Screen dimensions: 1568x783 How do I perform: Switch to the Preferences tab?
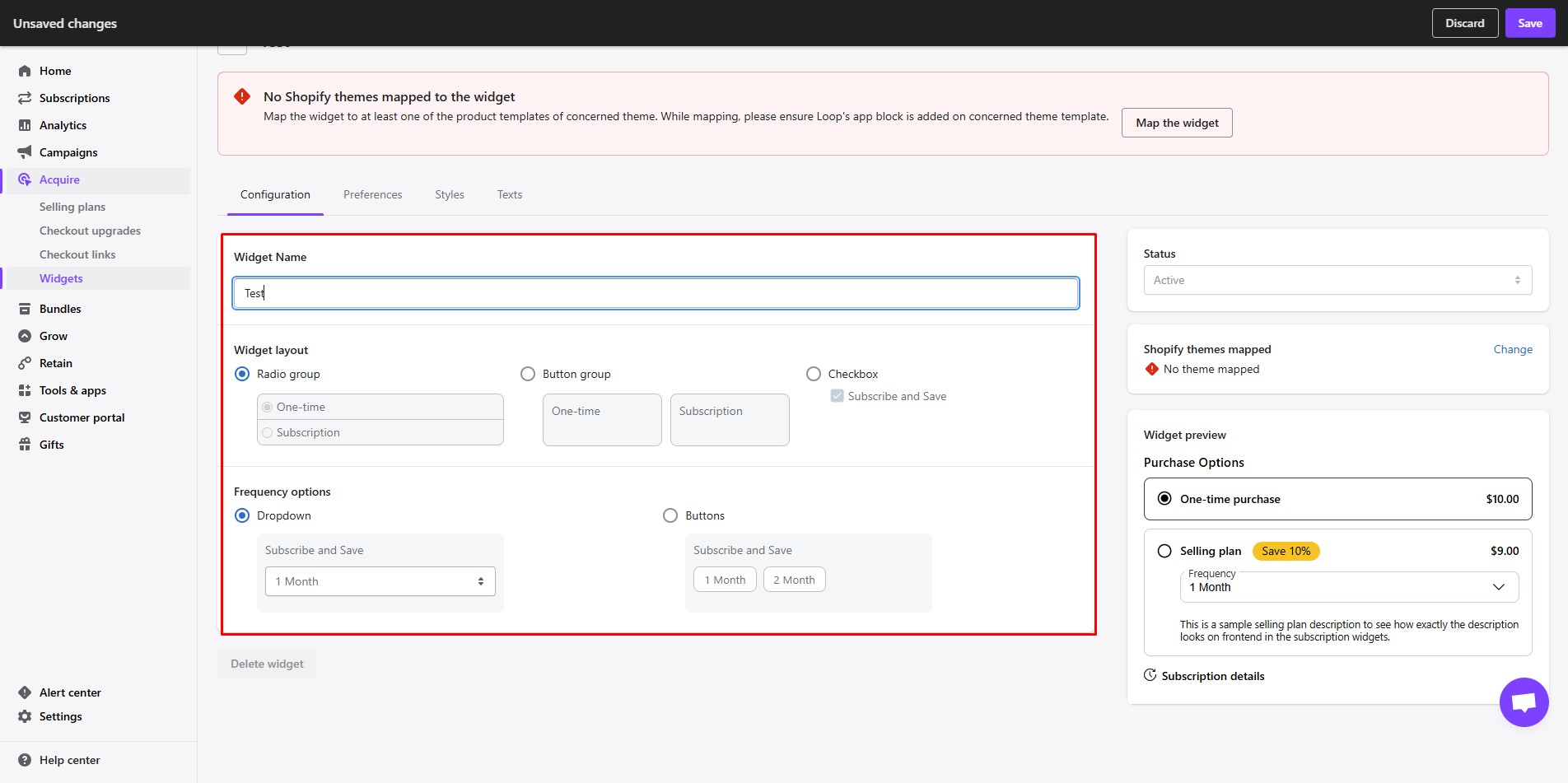(372, 195)
